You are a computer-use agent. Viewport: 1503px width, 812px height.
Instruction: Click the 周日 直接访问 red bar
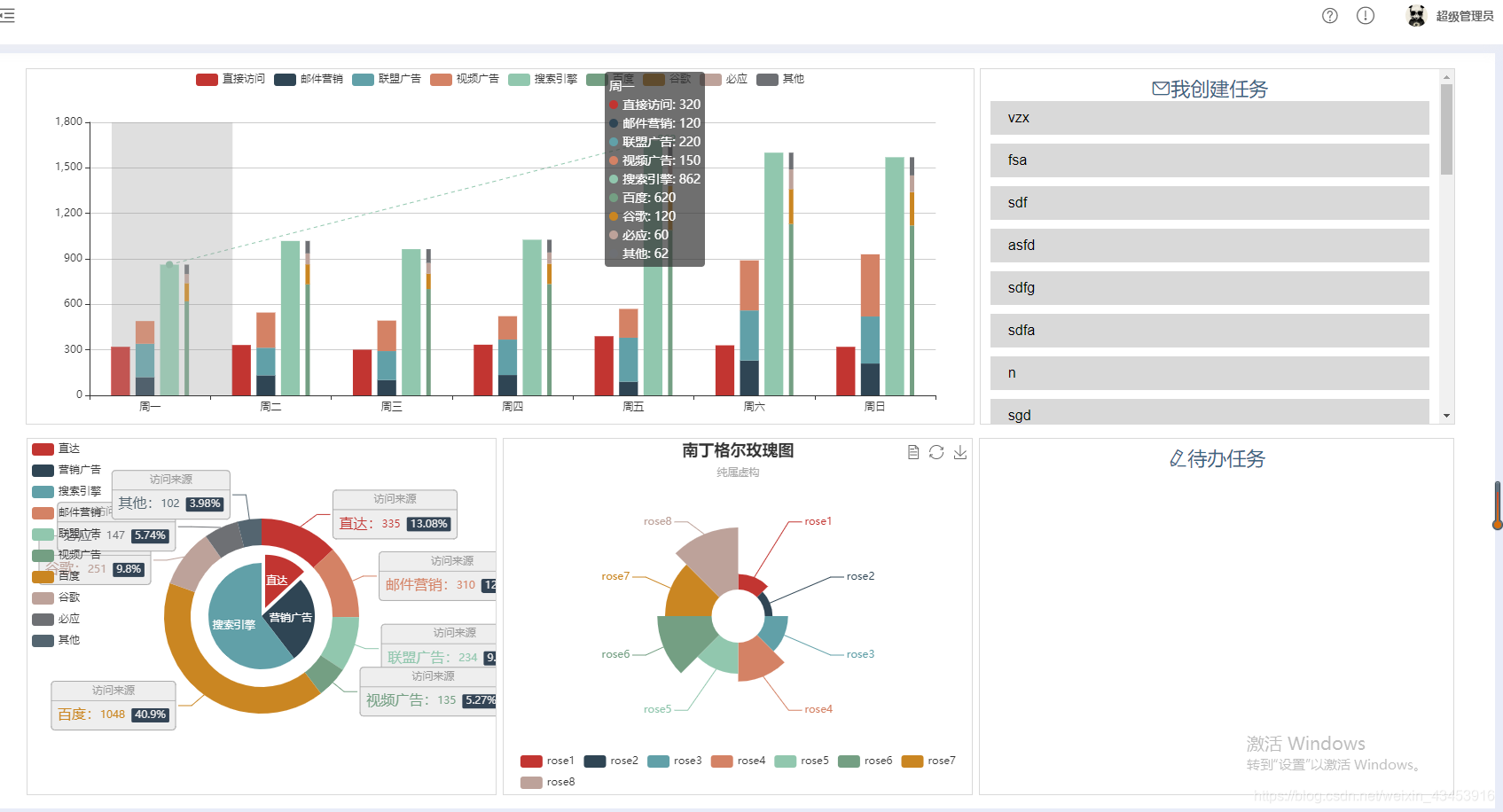846,371
